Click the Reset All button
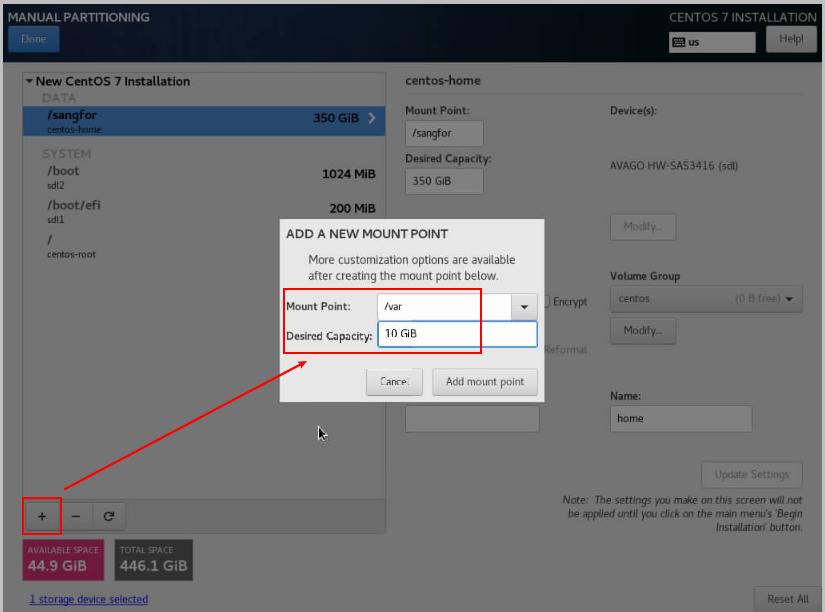The image size is (825, 612). [788, 599]
